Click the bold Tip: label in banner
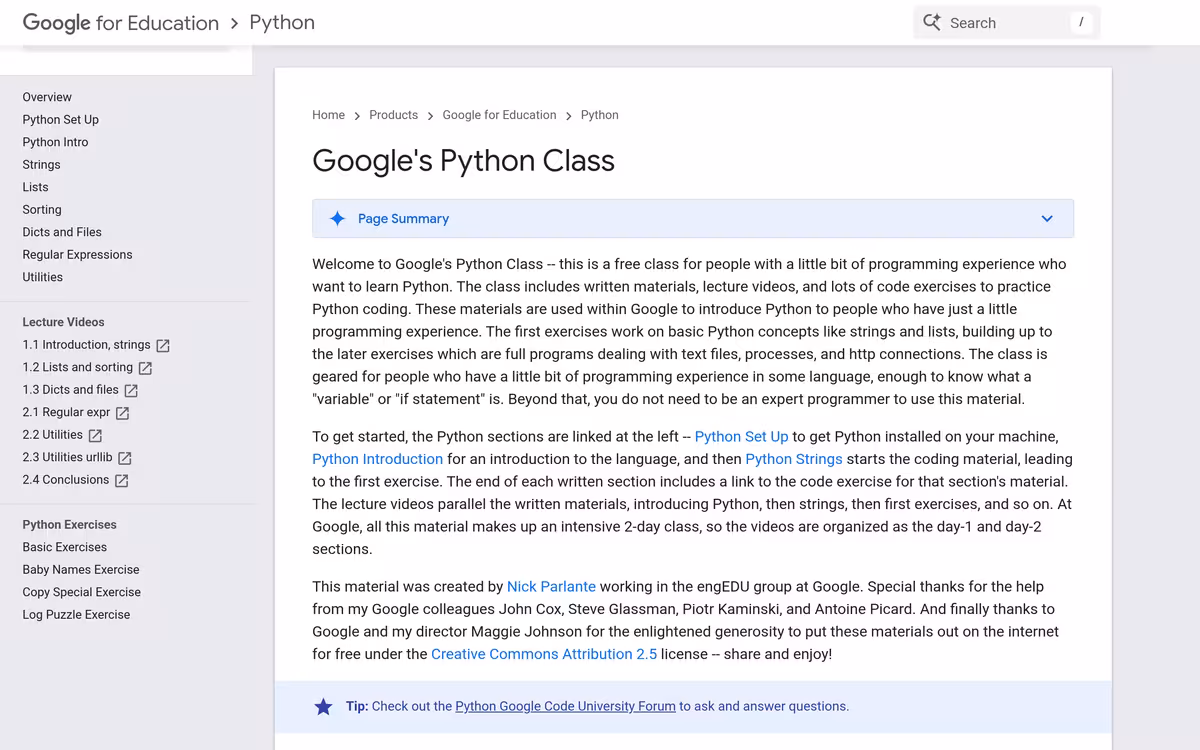Viewport: 1200px width, 750px height. (357, 706)
